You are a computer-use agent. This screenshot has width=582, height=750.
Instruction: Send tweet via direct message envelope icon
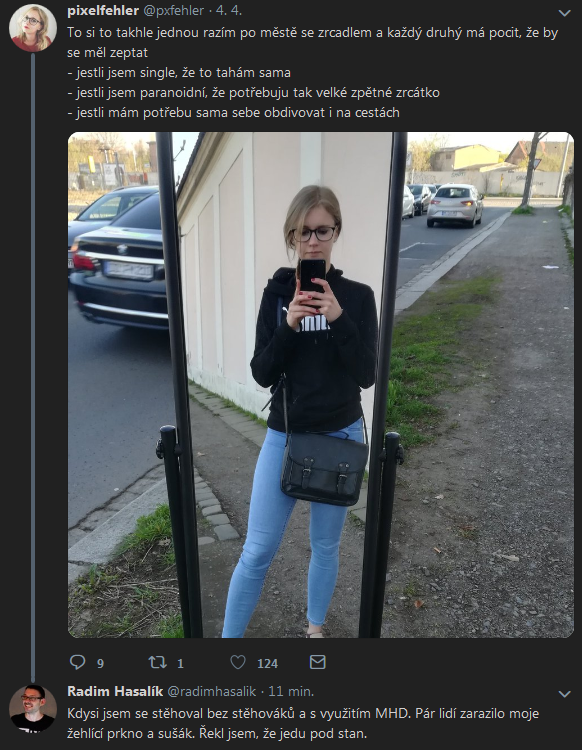coord(318,662)
